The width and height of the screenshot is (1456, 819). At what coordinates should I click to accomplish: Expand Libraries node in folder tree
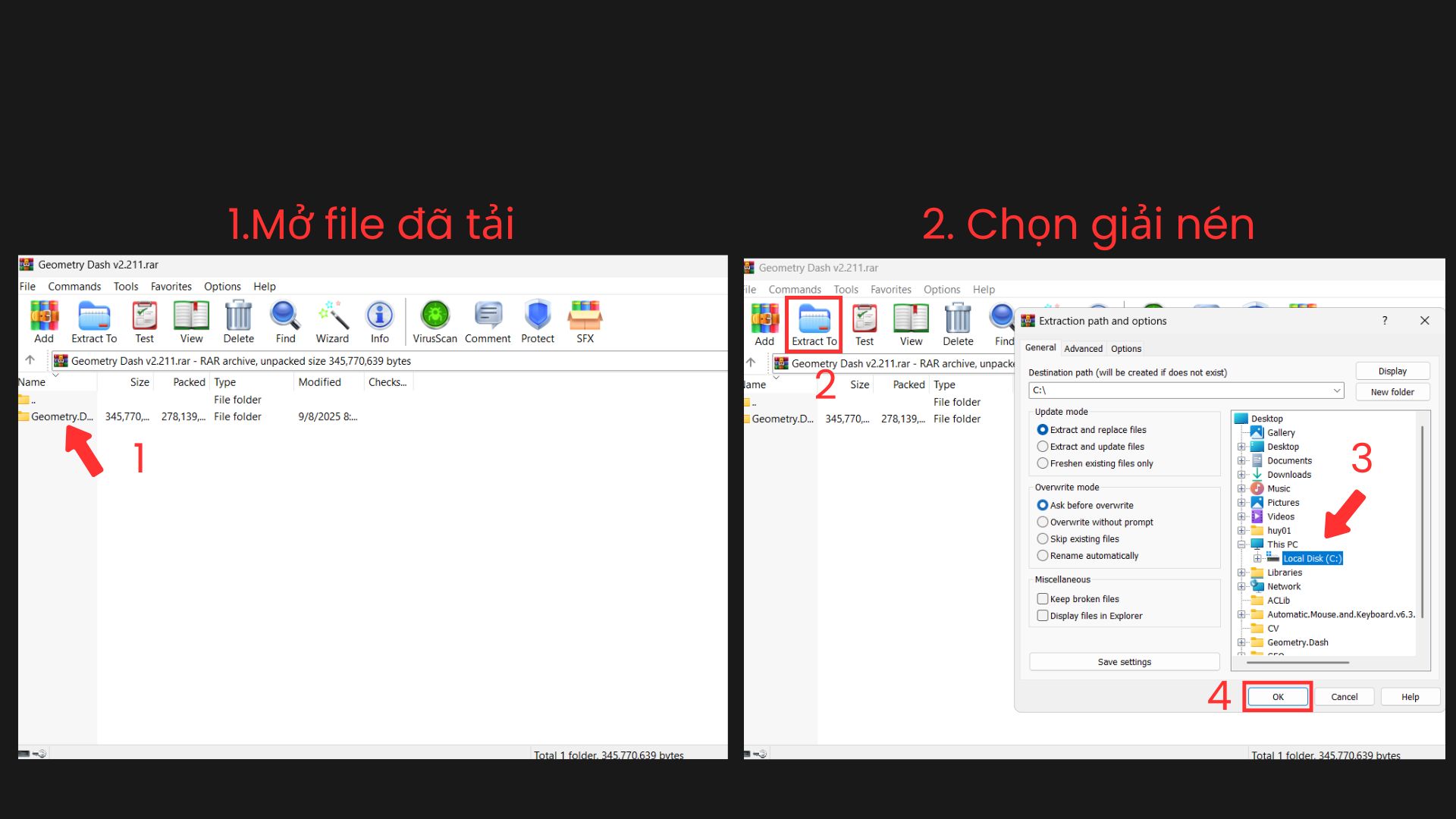pyautogui.click(x=1241, y=573)
